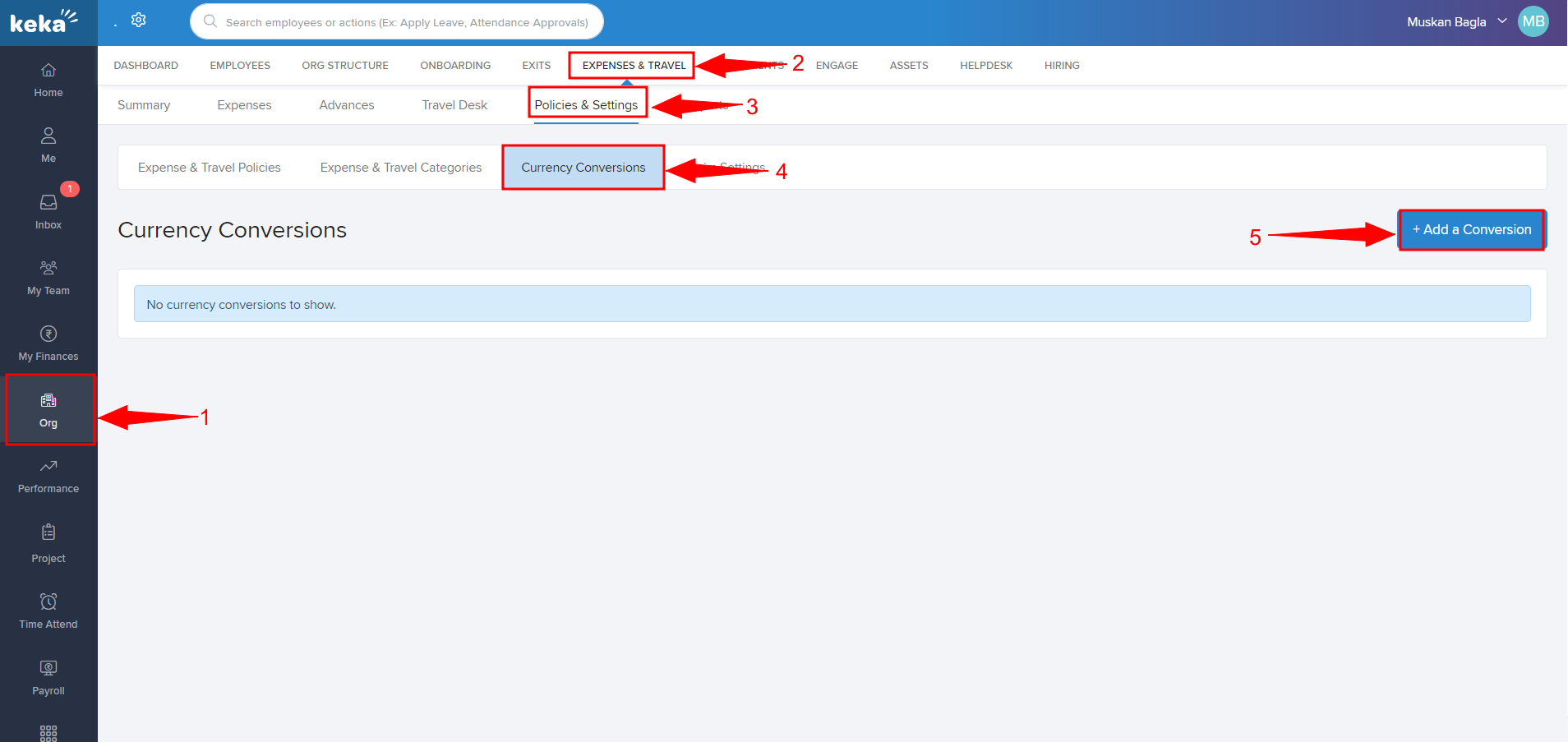Select the Org building icon
Image resolution: width=1568 pixels, height=742 pixels.
[x=48, y=401]
